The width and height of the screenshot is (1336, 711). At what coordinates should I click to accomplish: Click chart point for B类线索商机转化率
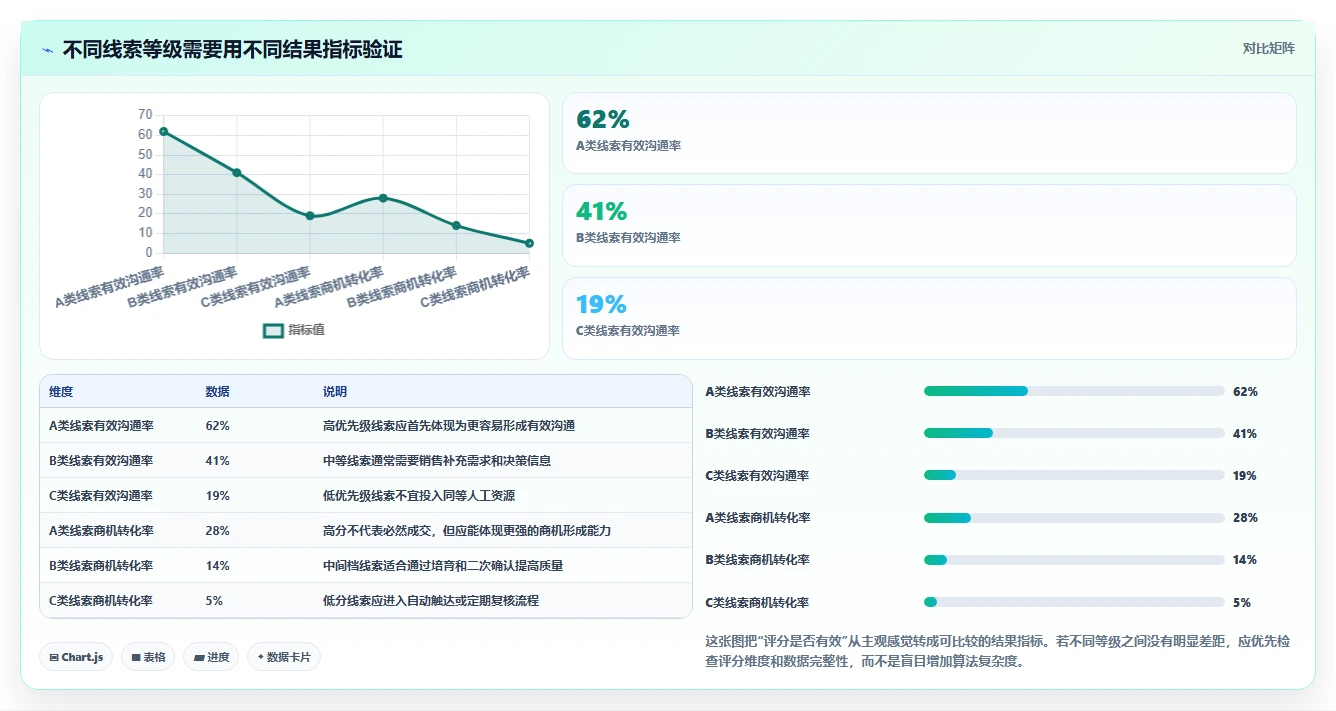tap(456, 225)
